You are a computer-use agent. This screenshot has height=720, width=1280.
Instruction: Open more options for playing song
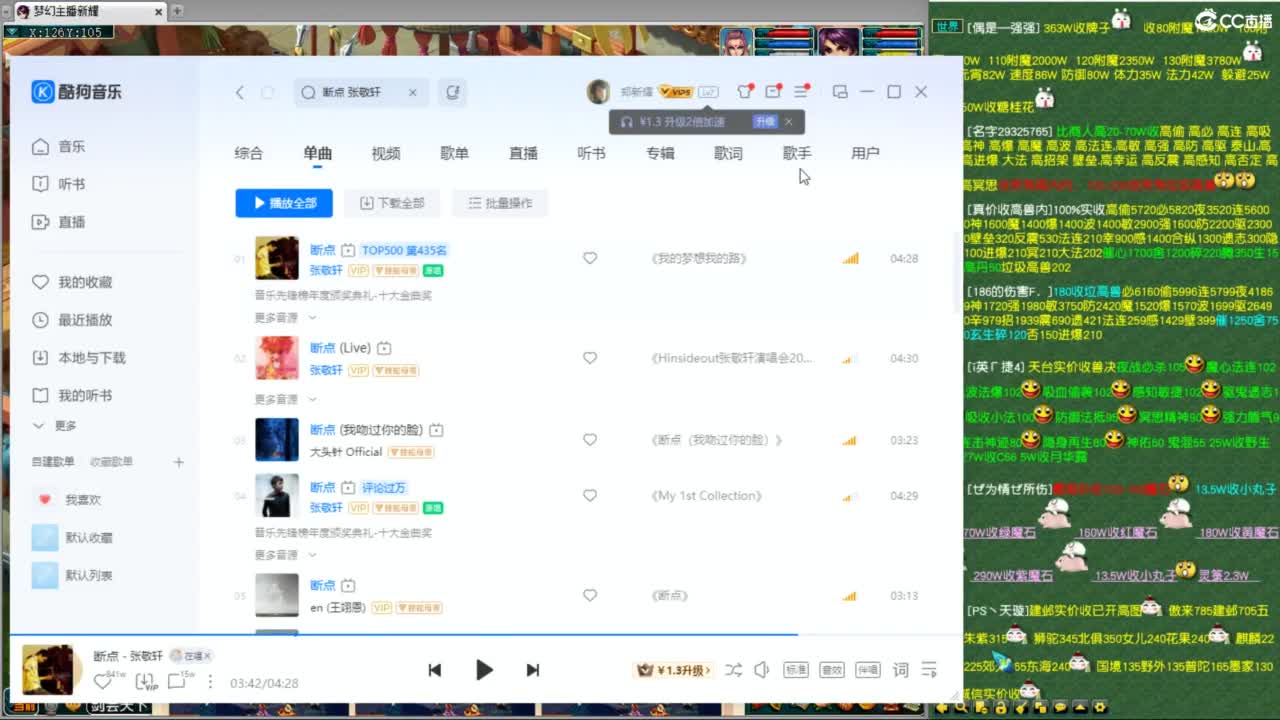pyautogui.click(x=210, y=681)
